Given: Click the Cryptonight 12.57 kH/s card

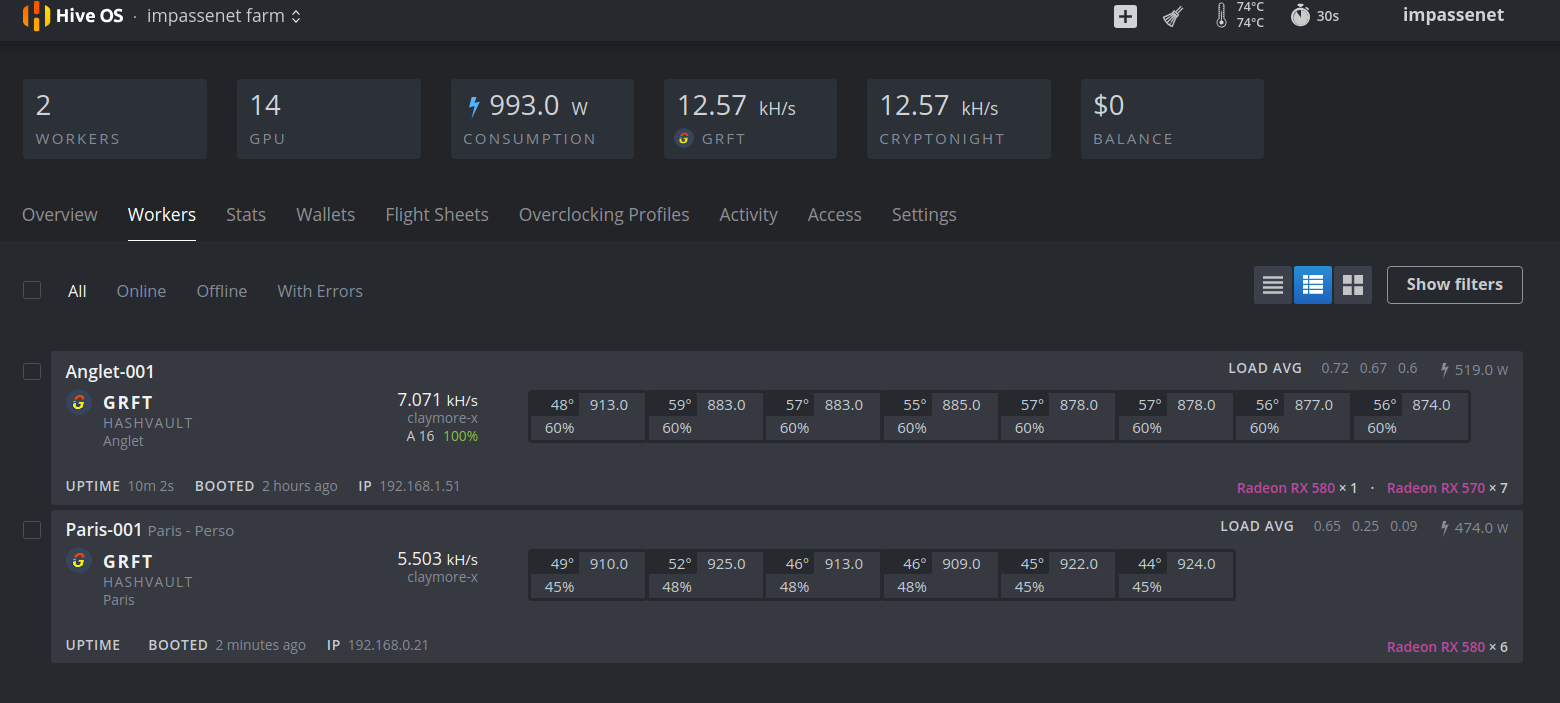Looking at the screenshot, I should pos(959,119).
